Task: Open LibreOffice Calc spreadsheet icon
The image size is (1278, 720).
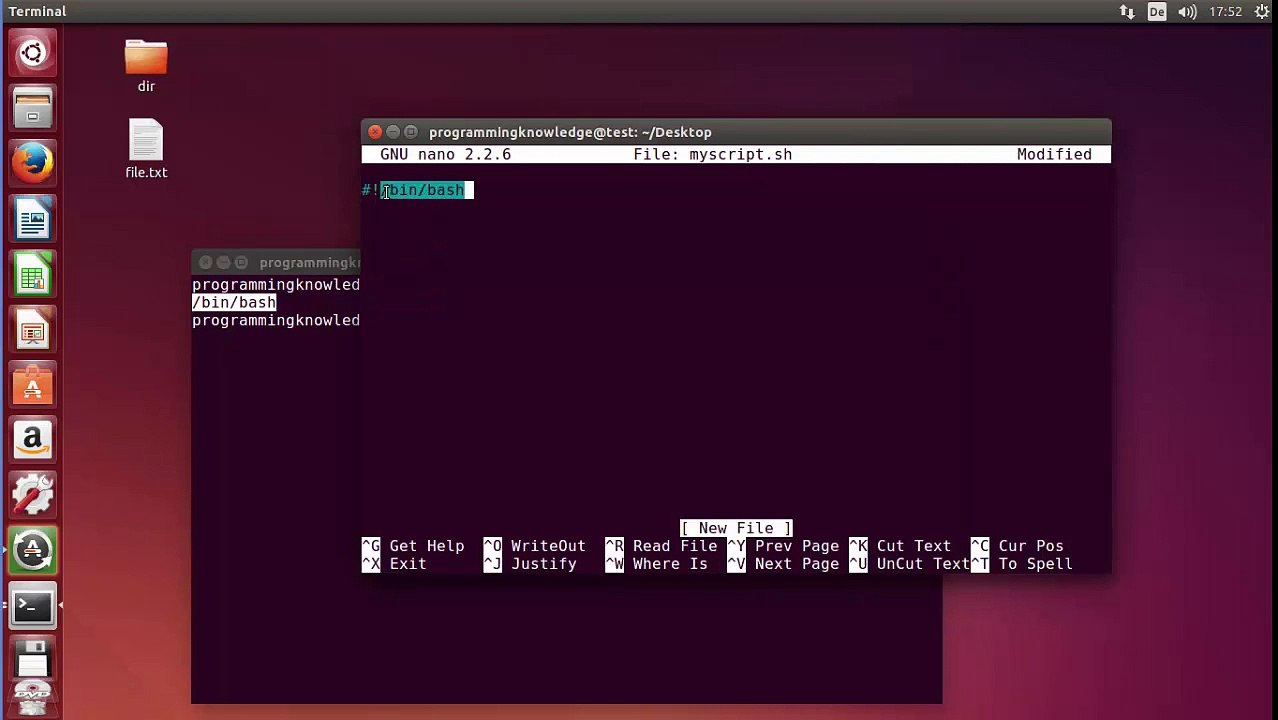Action: 32,274
